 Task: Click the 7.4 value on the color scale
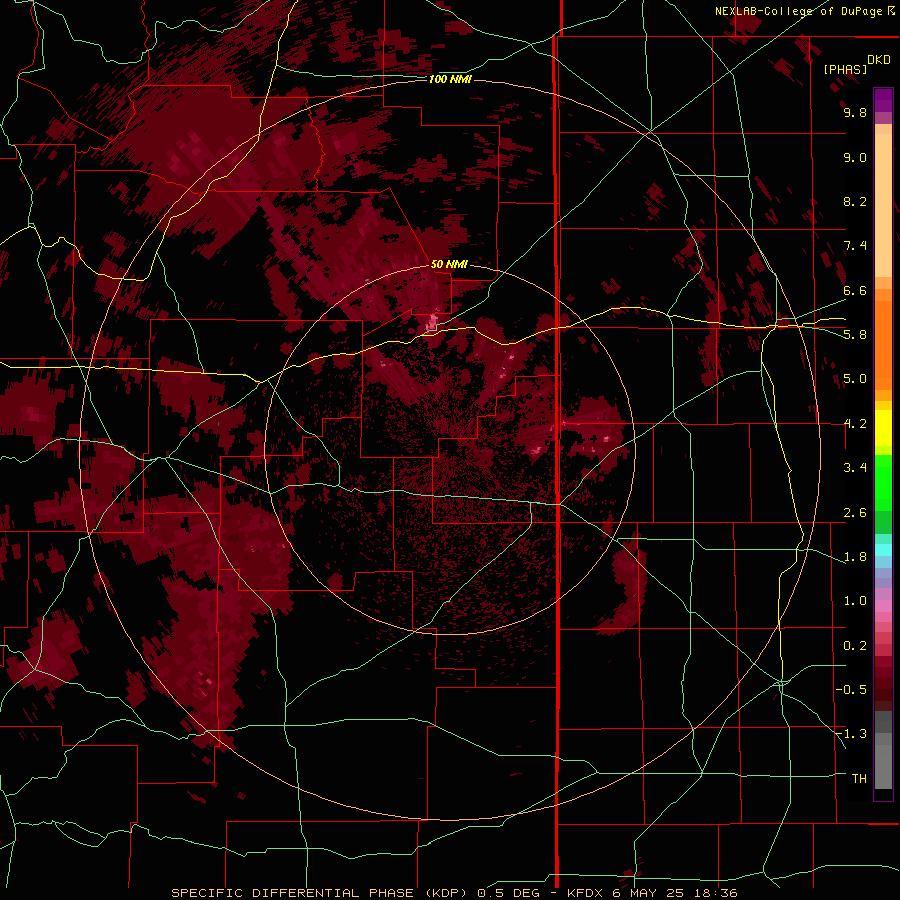coord(855,246)
